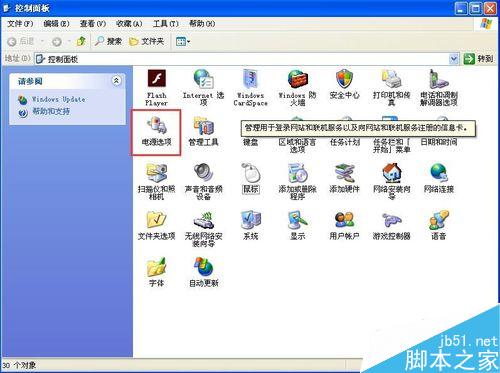Open the 鼠标 mouse settings icon

pos(250,178)
